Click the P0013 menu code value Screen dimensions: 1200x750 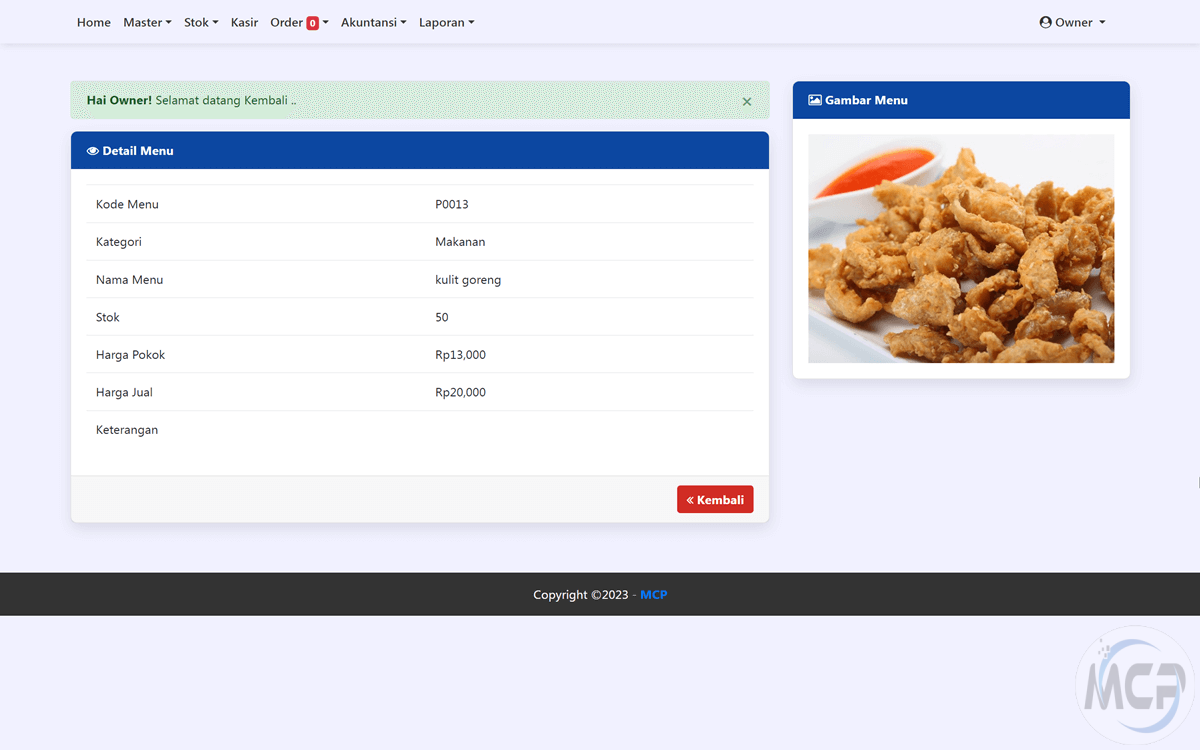tap(452, 204)
